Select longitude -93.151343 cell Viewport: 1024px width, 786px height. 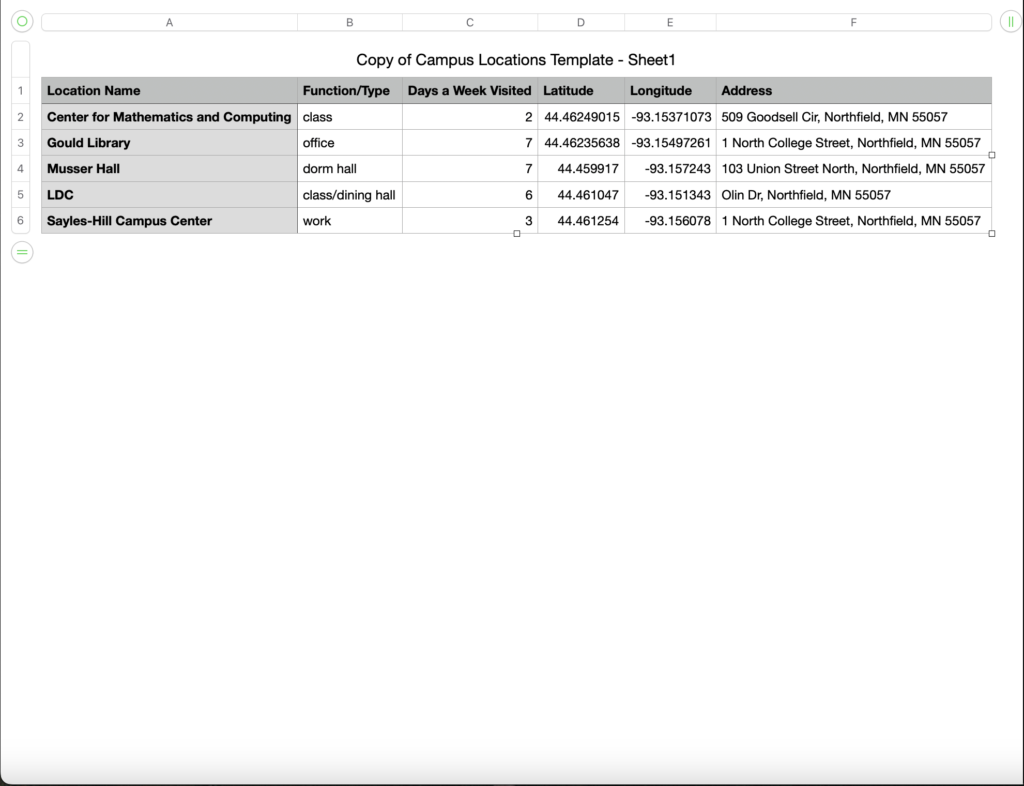(x=670, y=195)
